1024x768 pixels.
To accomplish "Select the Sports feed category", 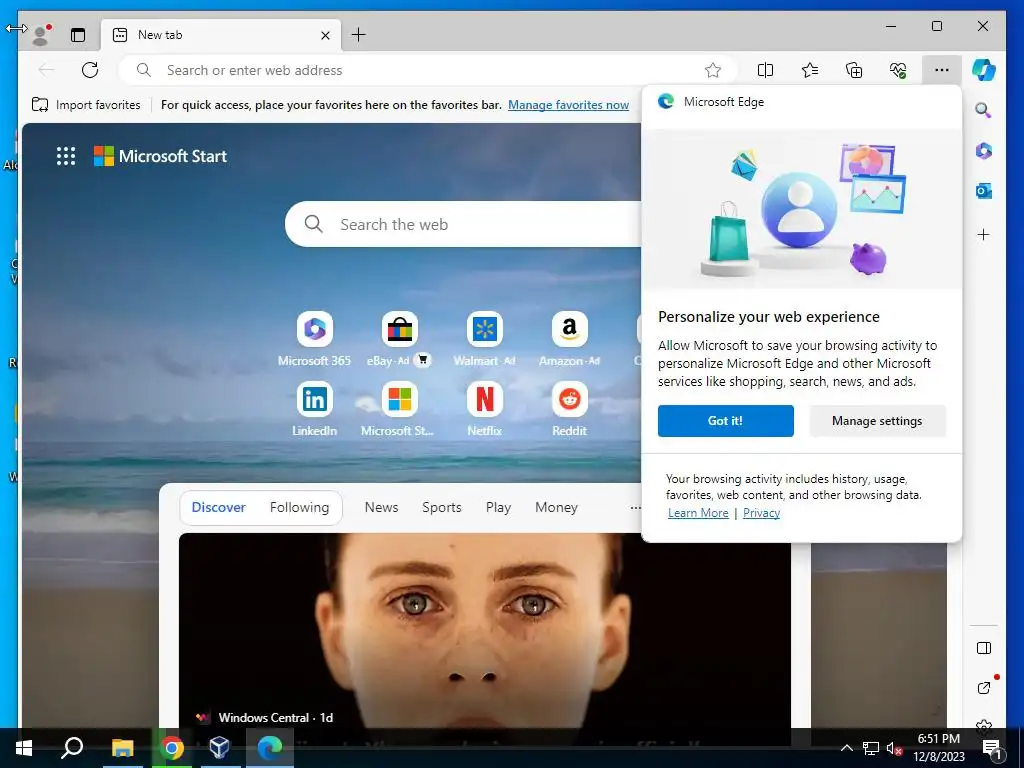I will coord(441,507).
